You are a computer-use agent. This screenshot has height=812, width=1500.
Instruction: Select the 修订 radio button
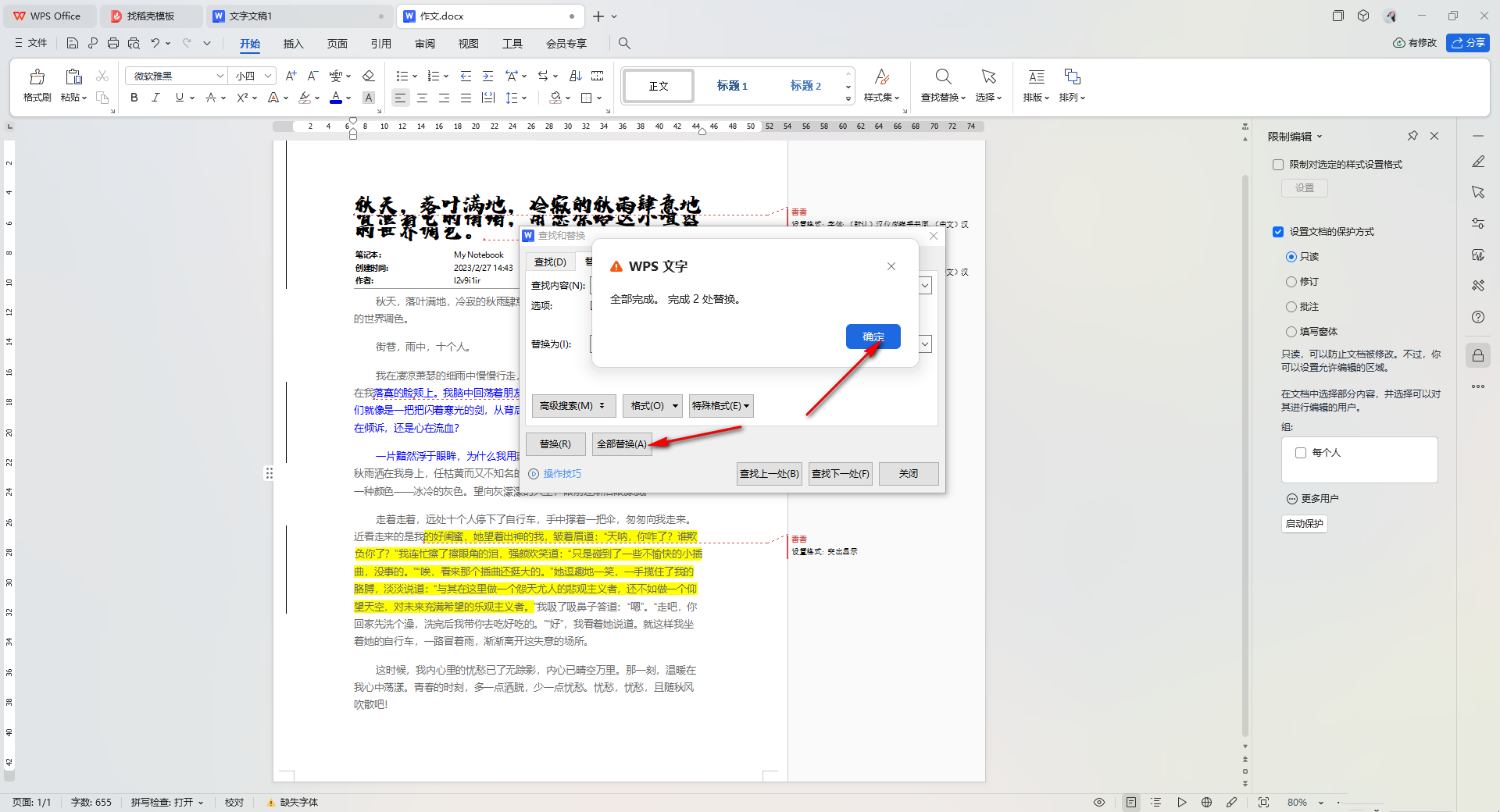tap(1291, 282)
